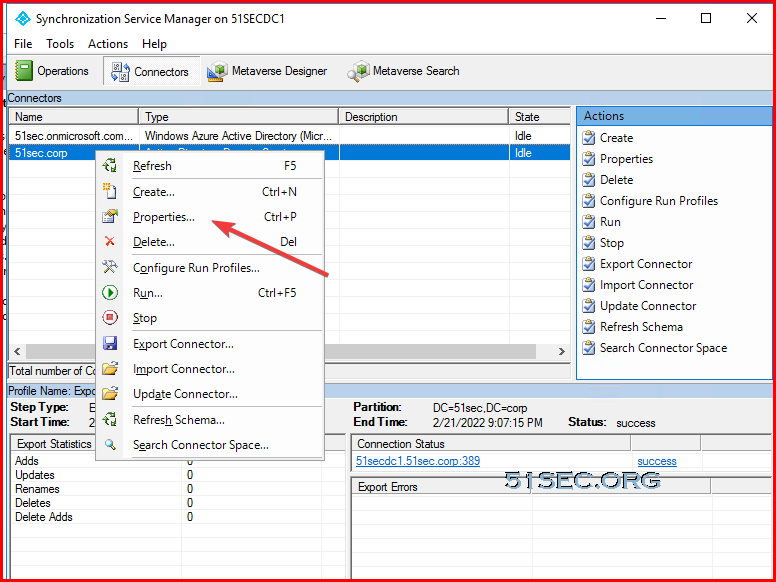Click the connector list's left scroll arrow
This screenshot has height=582, width=776.
[17, 351]
